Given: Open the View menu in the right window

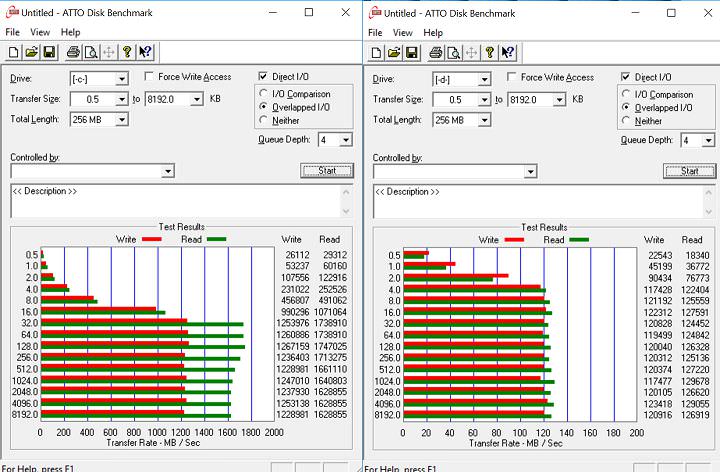Looking at the screenshot, I should 402,32.
